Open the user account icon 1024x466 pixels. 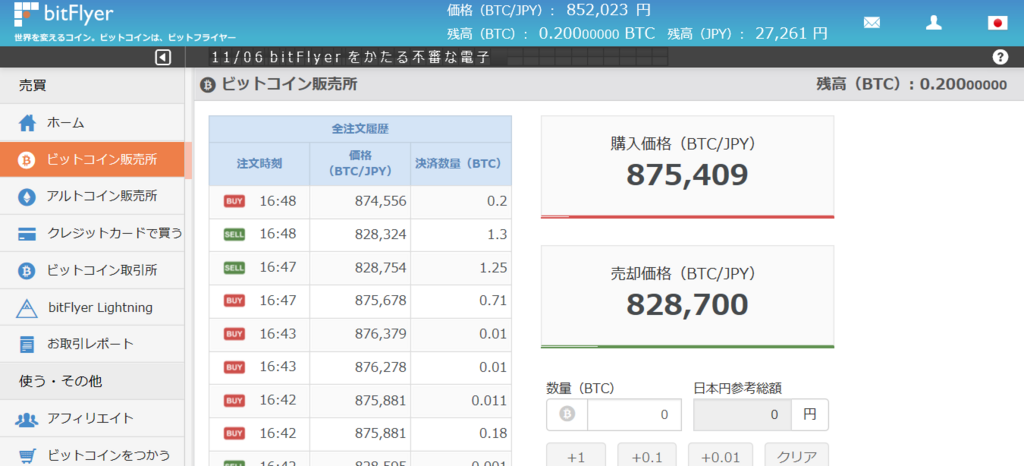pos(934,23)
